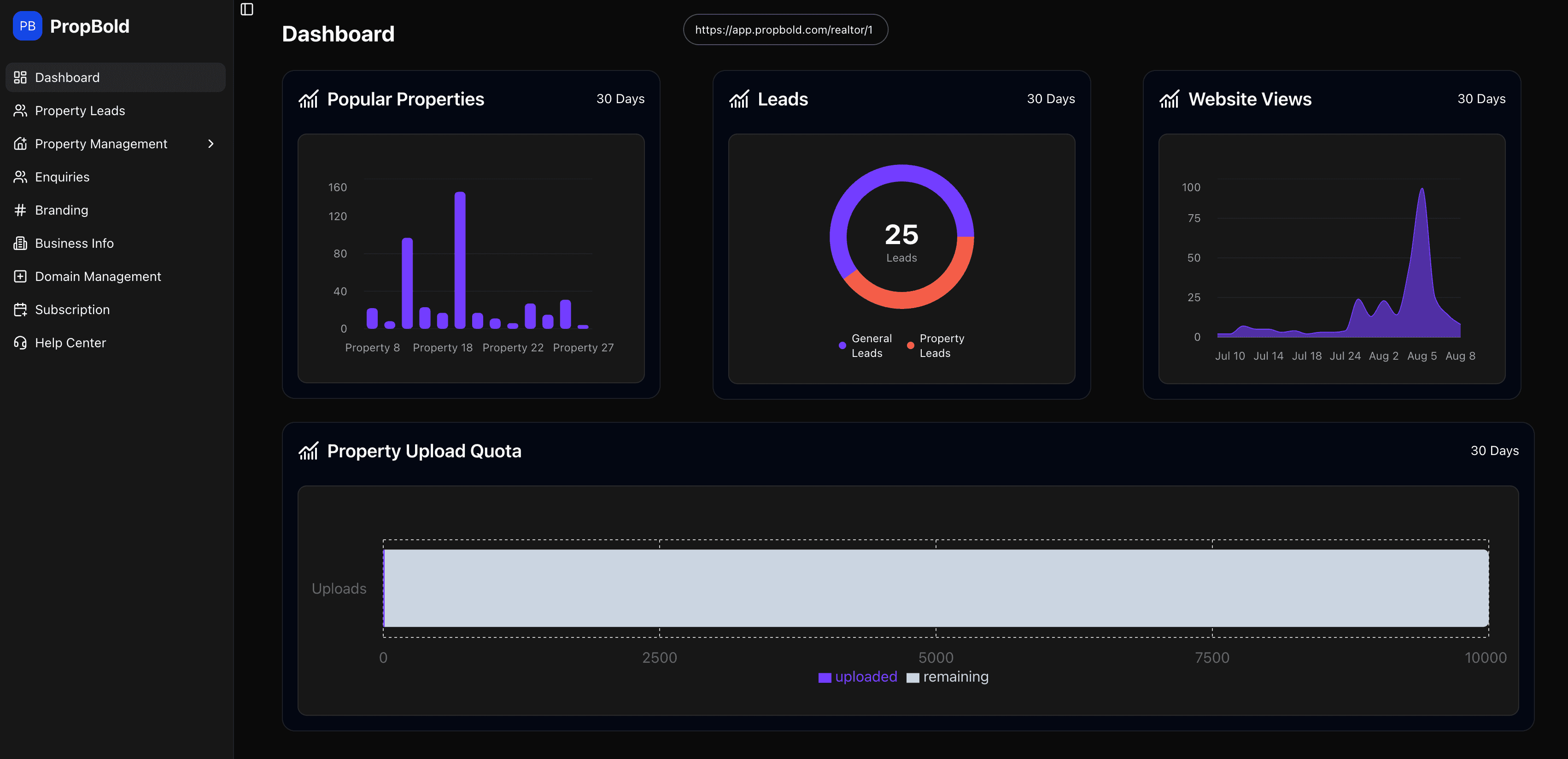Select the Property Leads sidebar icon

[x=20, y=110]
